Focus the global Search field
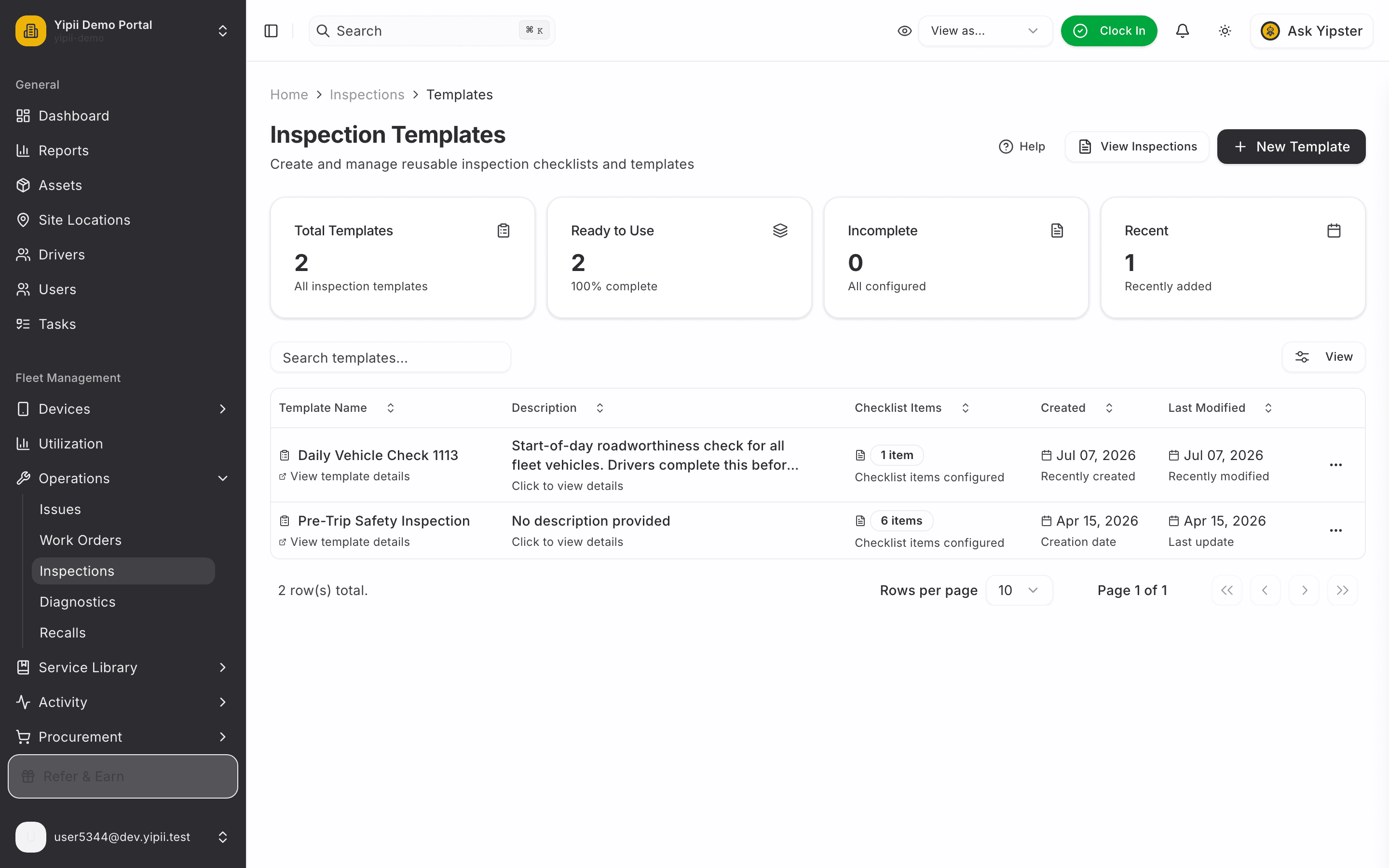The width and height of the screenshot is (1389, 868). point(432,31)
